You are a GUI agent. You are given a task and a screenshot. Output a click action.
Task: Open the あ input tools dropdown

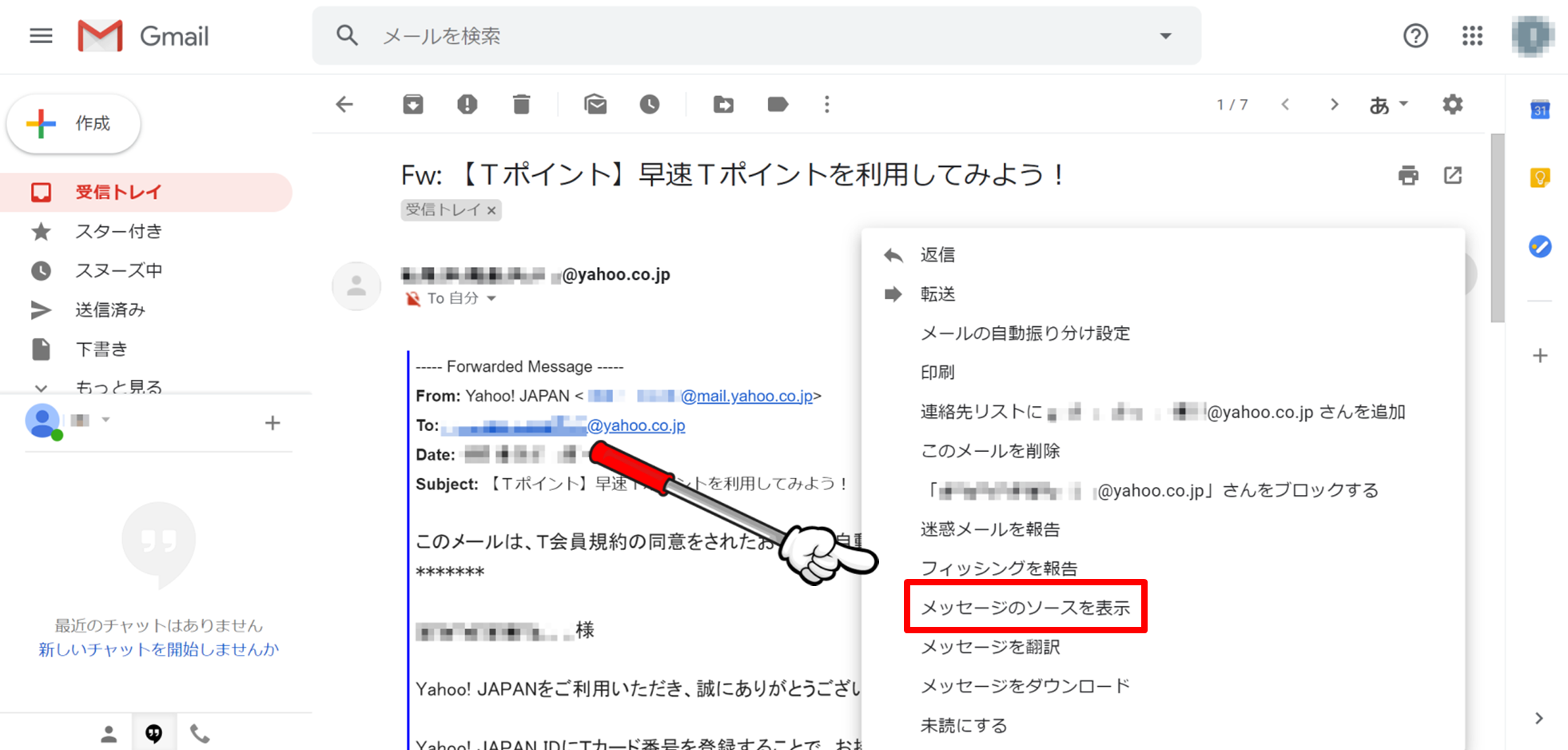[1388, 105]
